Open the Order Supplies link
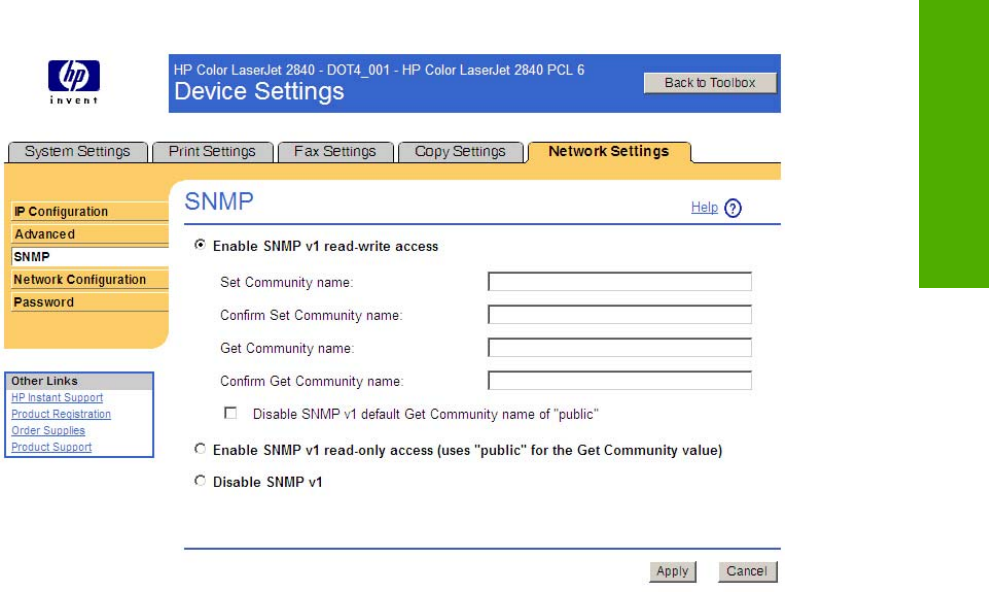Image resolution: width=989 pixels, height=592 pixels. pyautogui.click(x=48, y=431)
